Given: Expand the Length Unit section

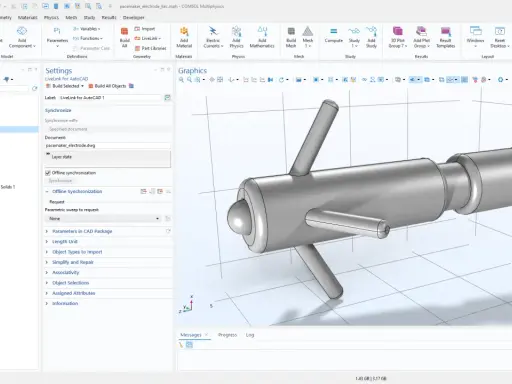Looking at the screenshot, I should [x=65, y=241].
